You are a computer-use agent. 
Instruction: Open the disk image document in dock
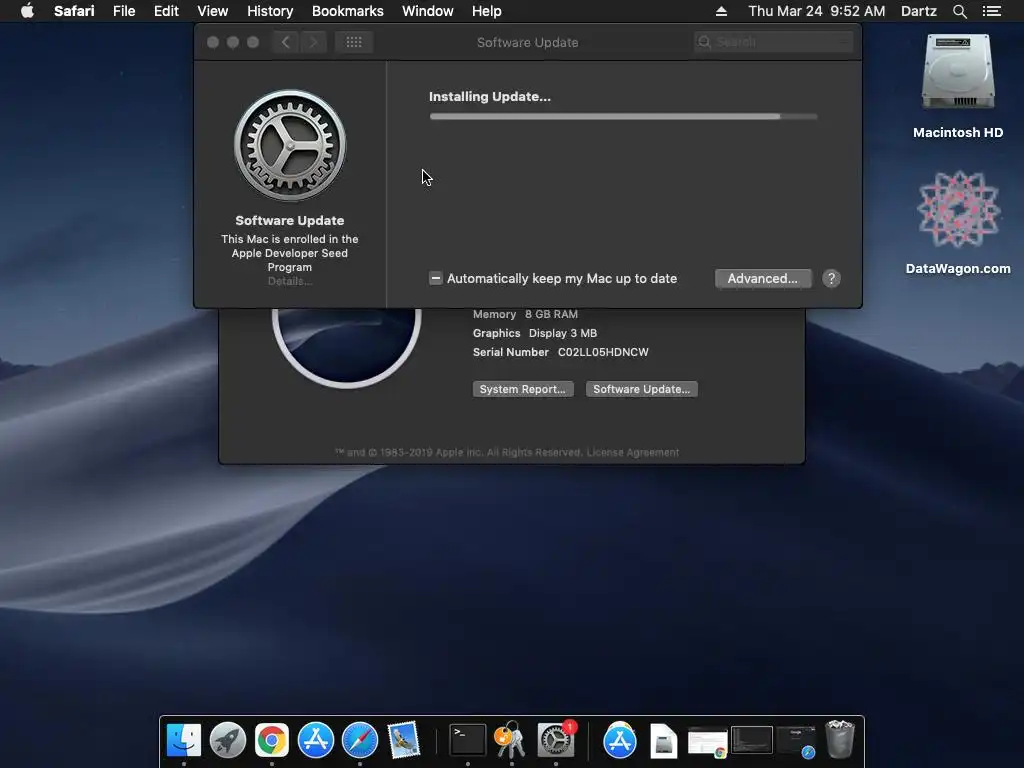pos(664,741)
